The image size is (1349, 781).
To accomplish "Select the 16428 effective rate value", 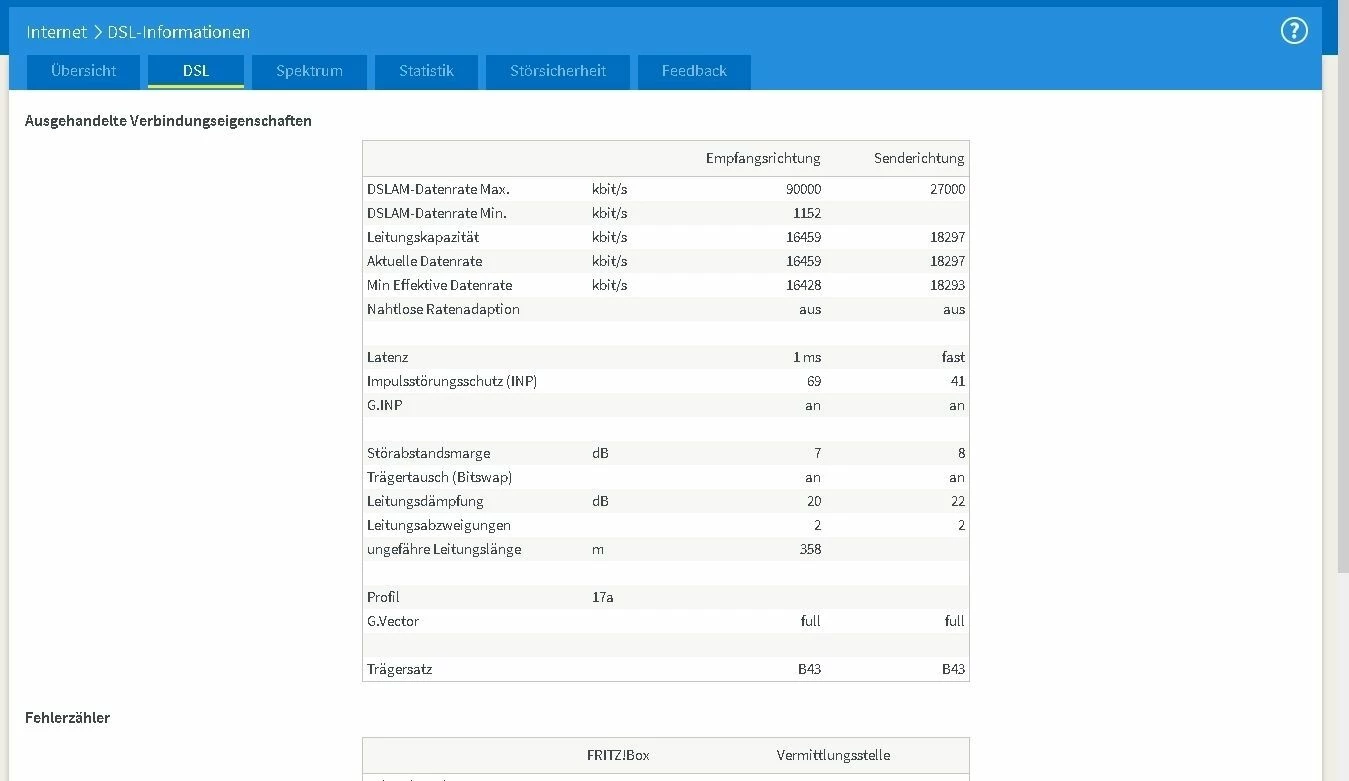I will [x=803, y=285].
